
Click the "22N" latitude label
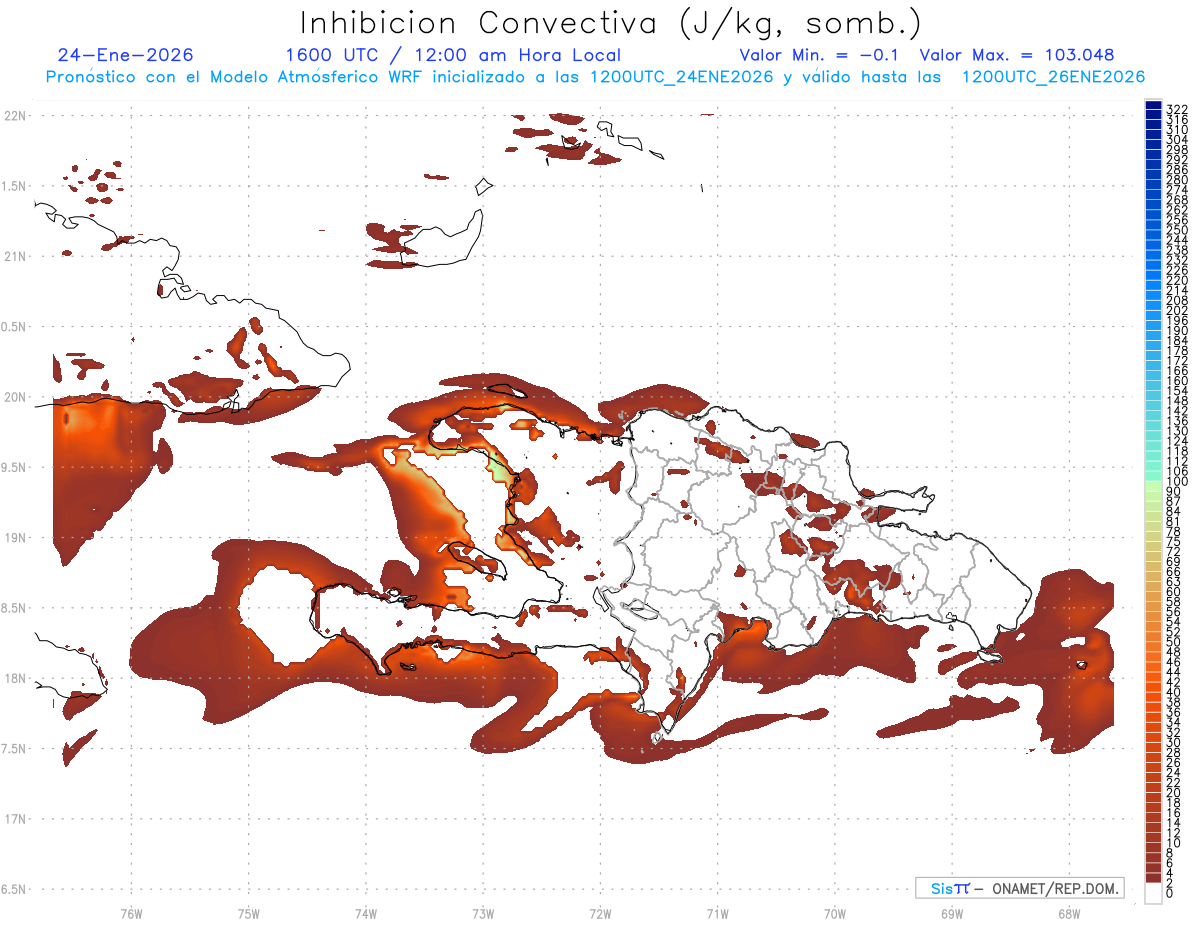tap(16, 116)
